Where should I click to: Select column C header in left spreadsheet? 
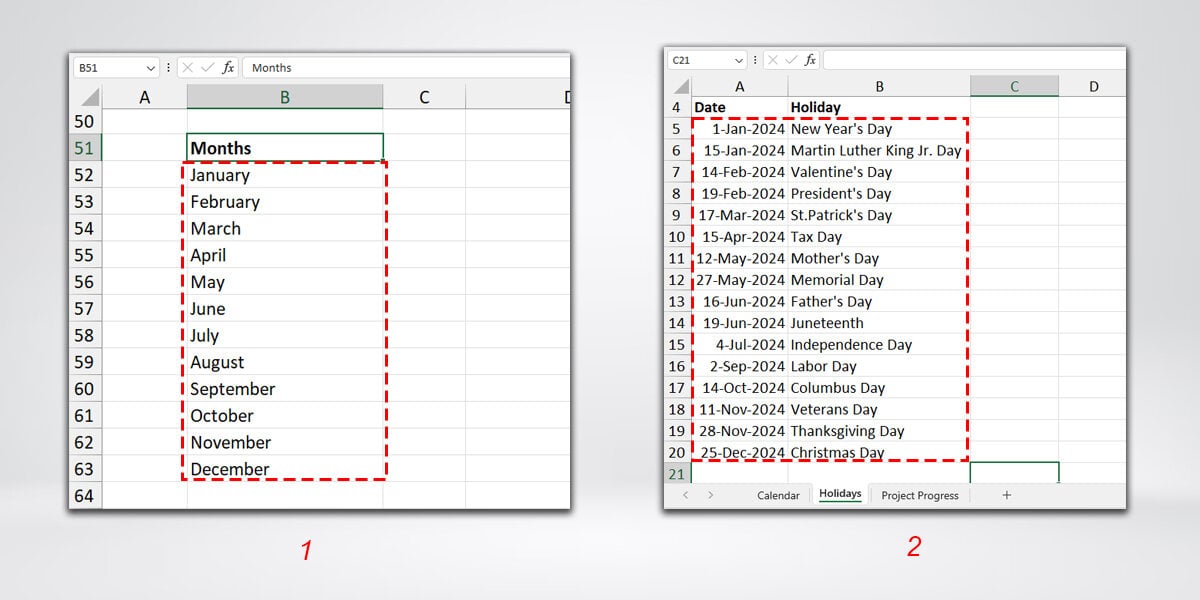tap(424, 97)
